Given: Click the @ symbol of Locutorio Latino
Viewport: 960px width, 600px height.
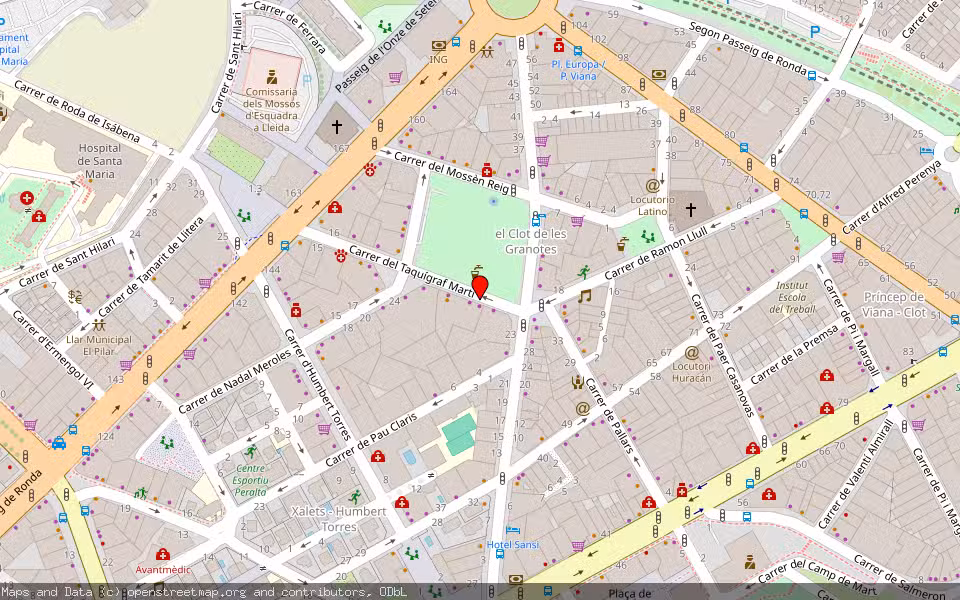Looking at the screenshot, I should click(x=652, y=186).
